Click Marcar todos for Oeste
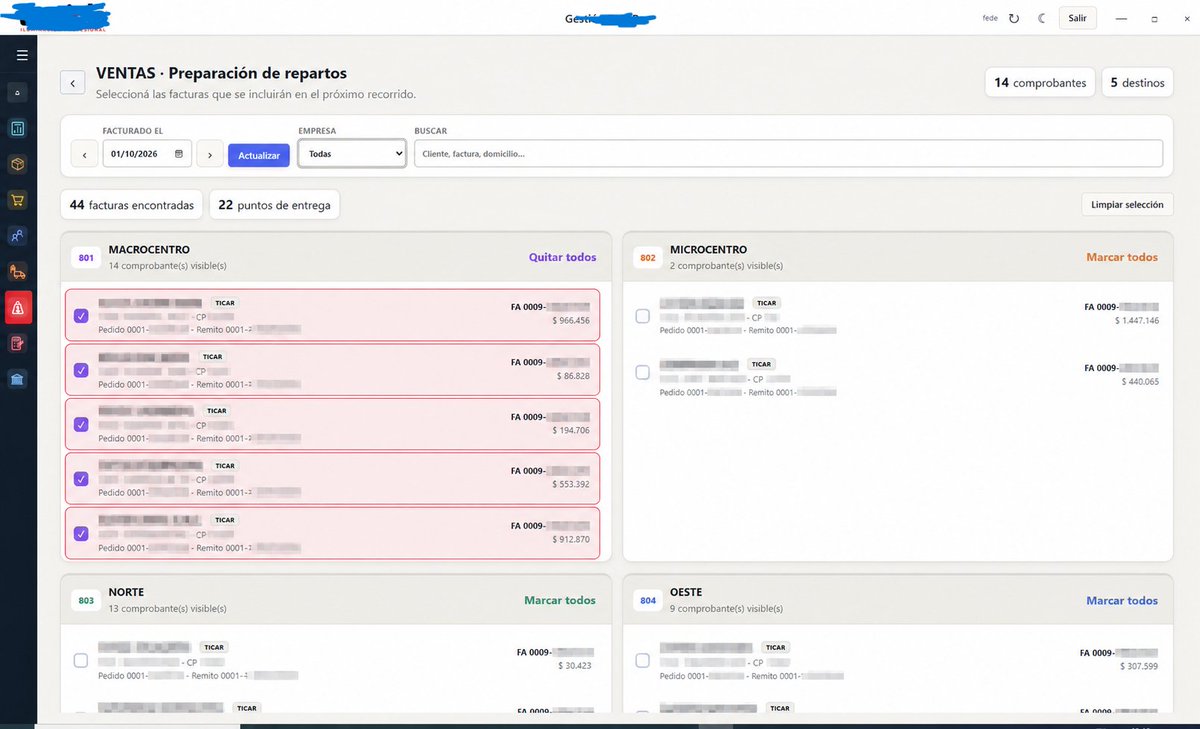1200x729 pixels. click(1122, 600)
